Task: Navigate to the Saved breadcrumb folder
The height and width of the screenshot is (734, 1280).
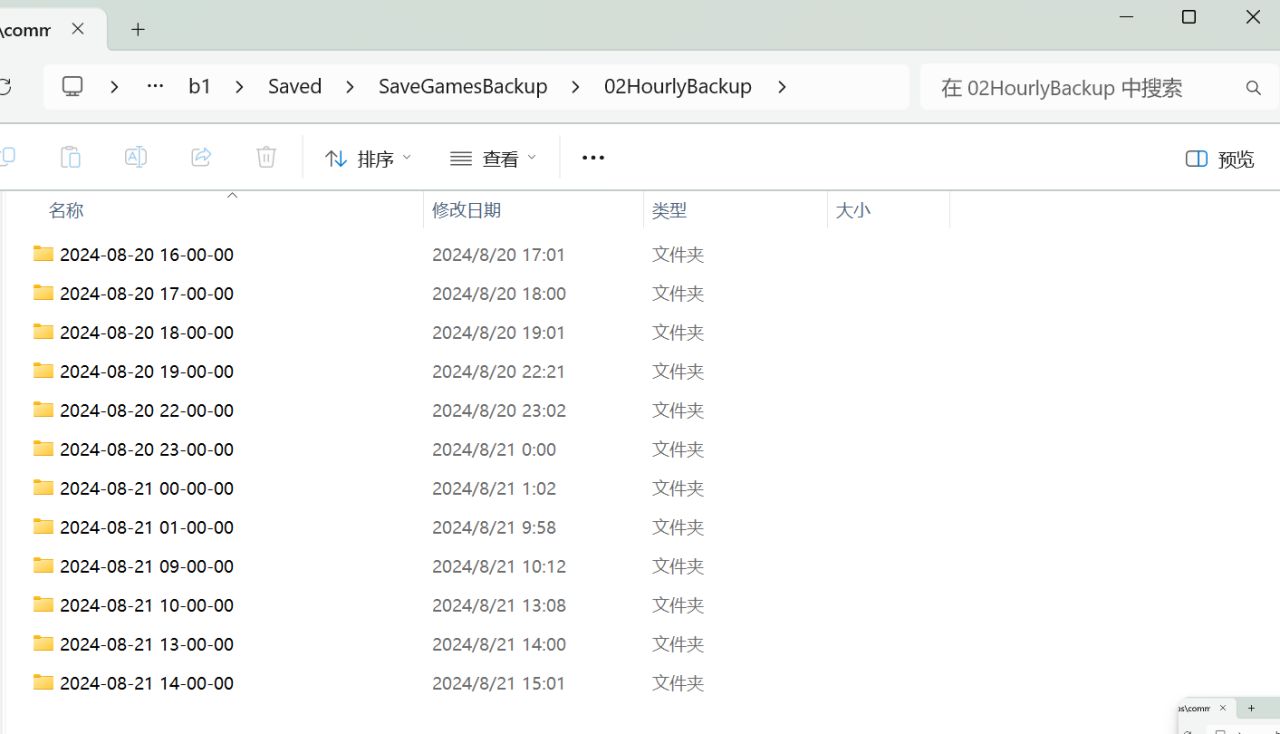Action: point(295,87)
